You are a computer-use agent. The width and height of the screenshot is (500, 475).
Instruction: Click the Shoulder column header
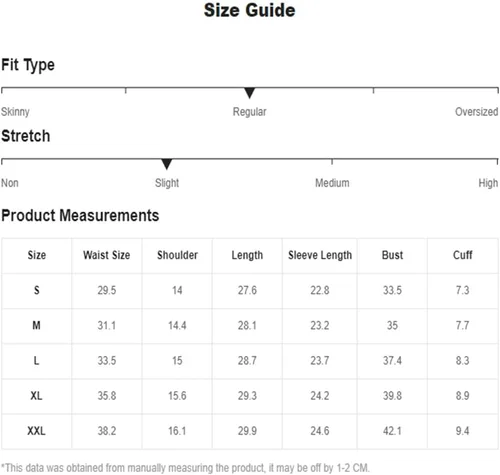tap(177, 255)
